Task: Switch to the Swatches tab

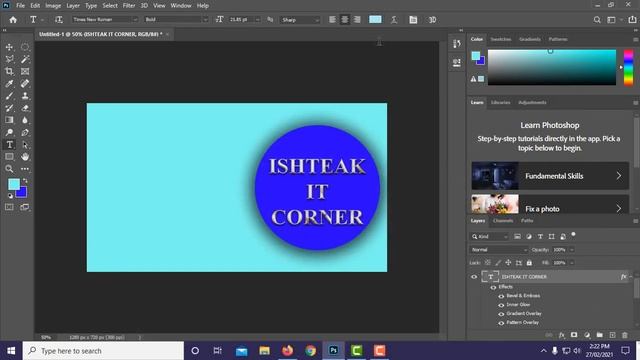Action: point(501,39)
